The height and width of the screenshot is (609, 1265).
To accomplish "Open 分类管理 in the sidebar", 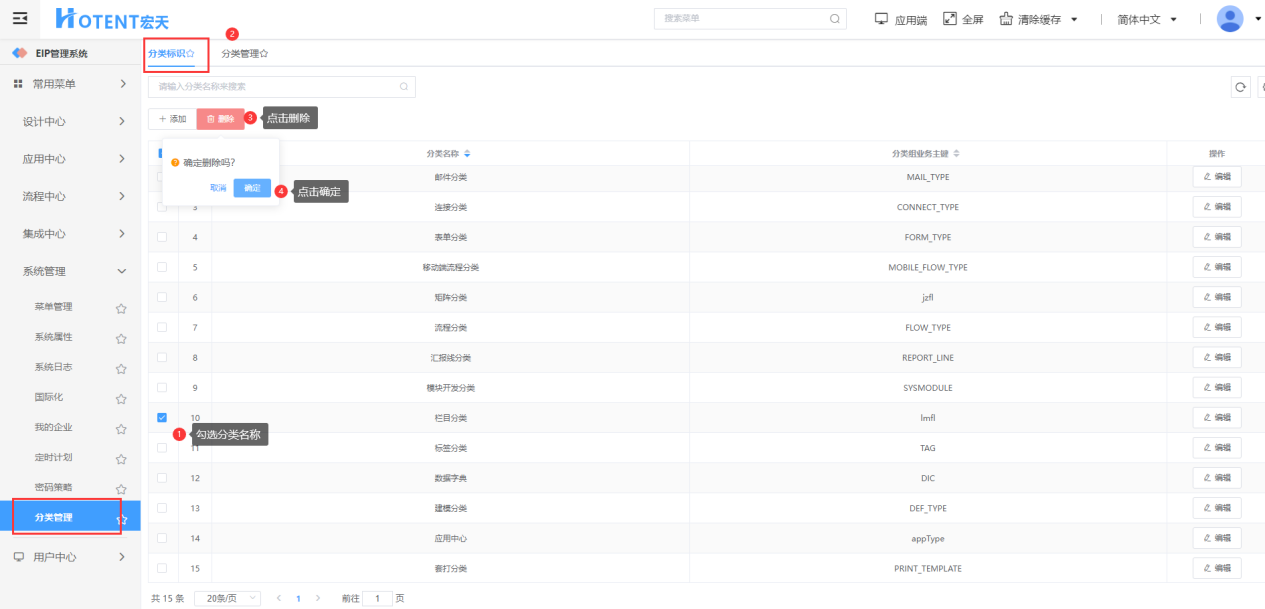I will coord(70,517).
